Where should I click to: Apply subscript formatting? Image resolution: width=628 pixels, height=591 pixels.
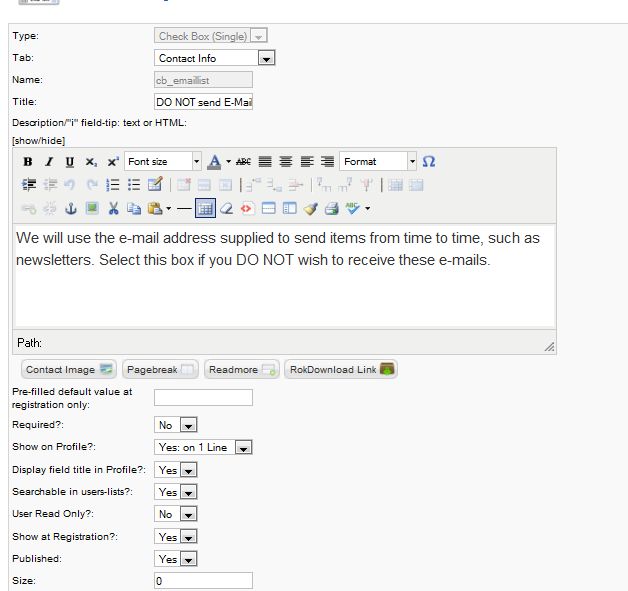(91, 162)
